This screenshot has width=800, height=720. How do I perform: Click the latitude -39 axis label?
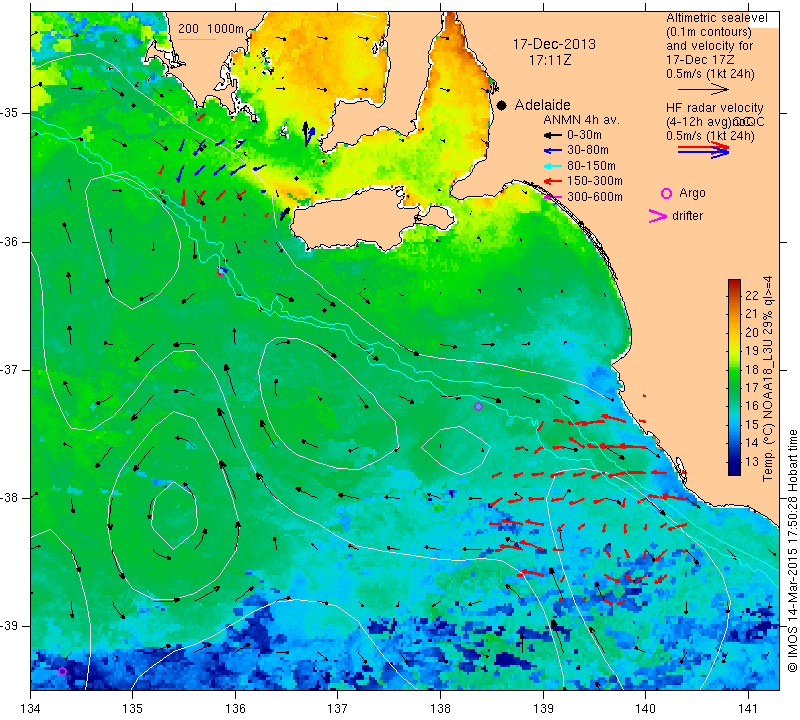pos(9,626)
